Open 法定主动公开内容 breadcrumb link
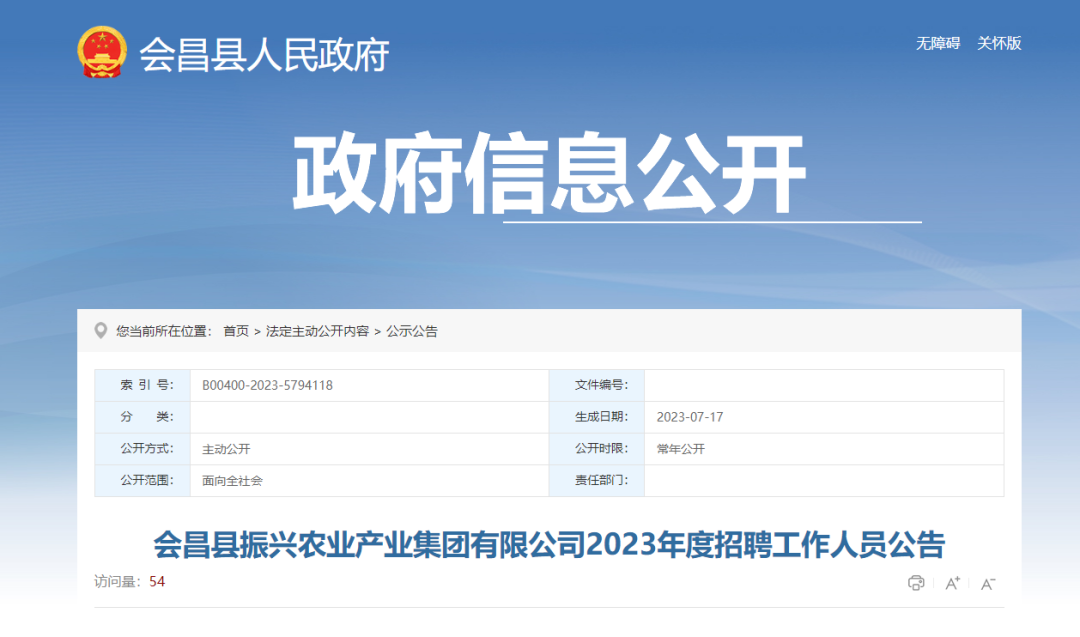The image size is (1080, 637). [x=317, y=331]
